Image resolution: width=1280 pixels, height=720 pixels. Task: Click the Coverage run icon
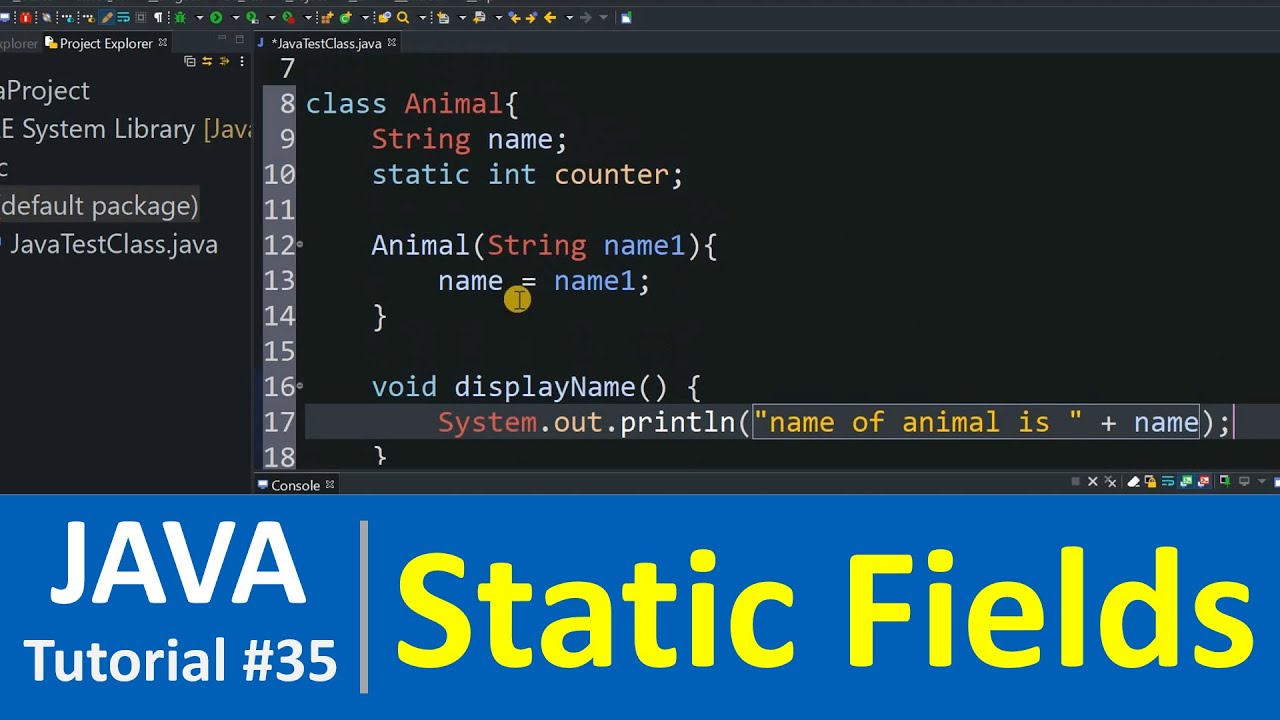(252, 18)
